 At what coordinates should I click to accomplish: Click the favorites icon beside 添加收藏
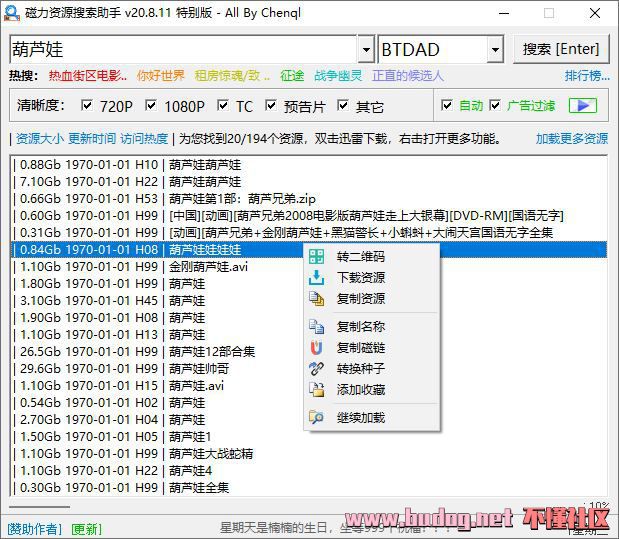click(317, 389)
